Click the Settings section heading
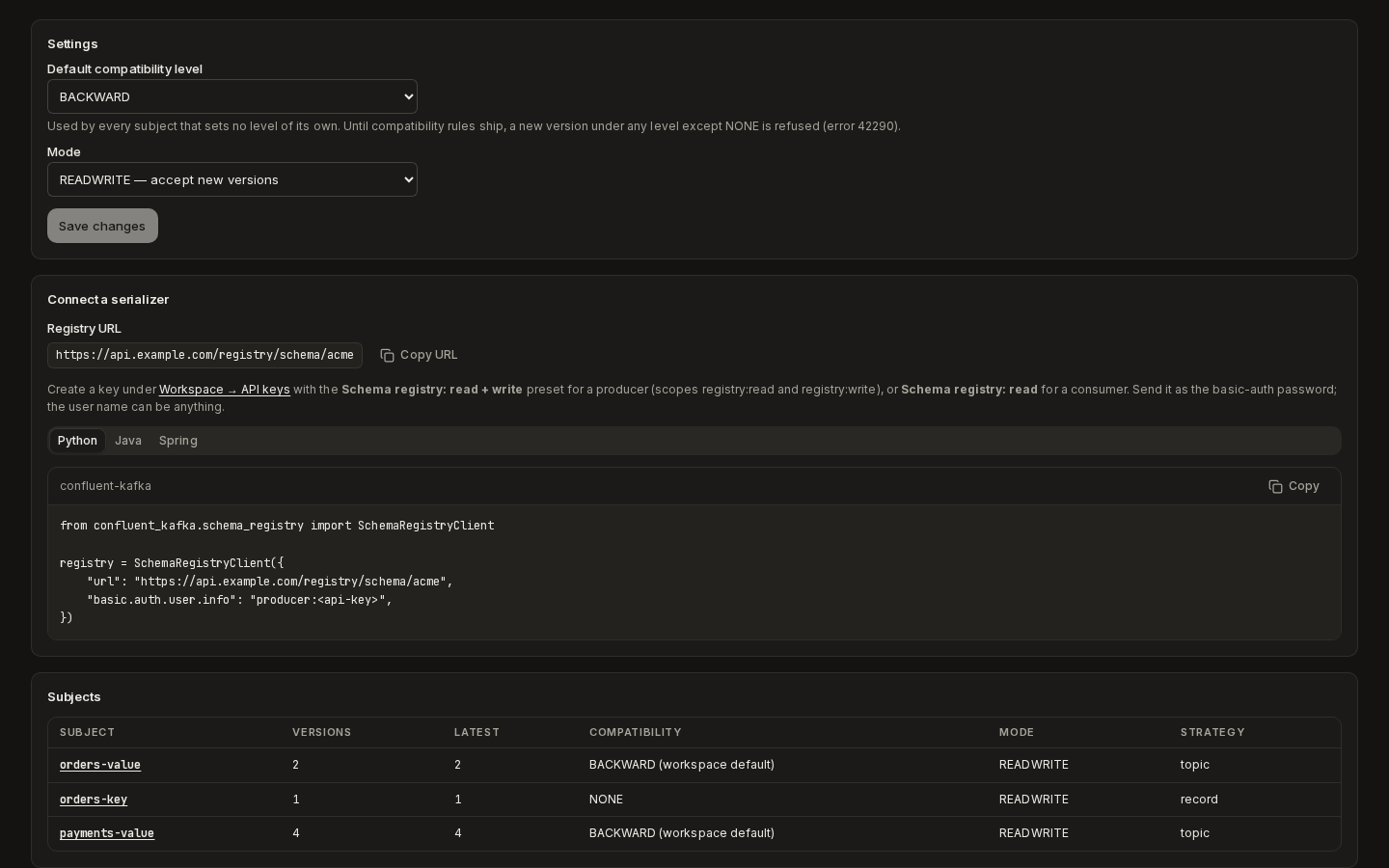 tap(72, 44)
